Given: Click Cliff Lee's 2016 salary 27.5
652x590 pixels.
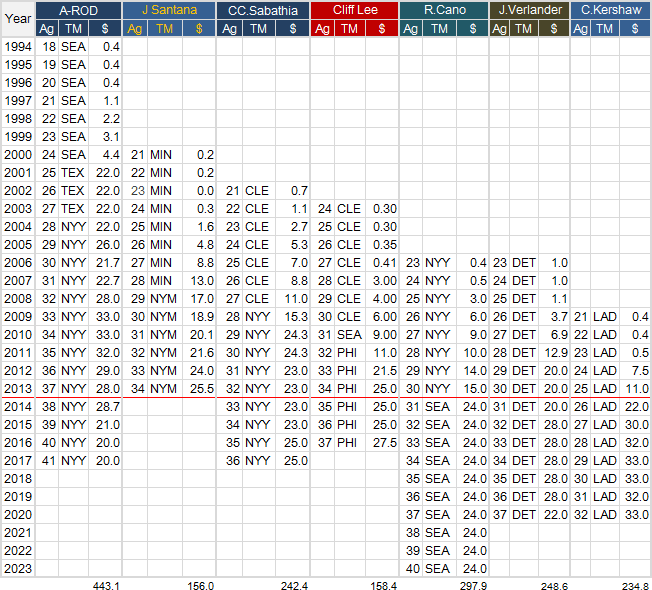Looking at the screenshot, I should click(382, 442).
